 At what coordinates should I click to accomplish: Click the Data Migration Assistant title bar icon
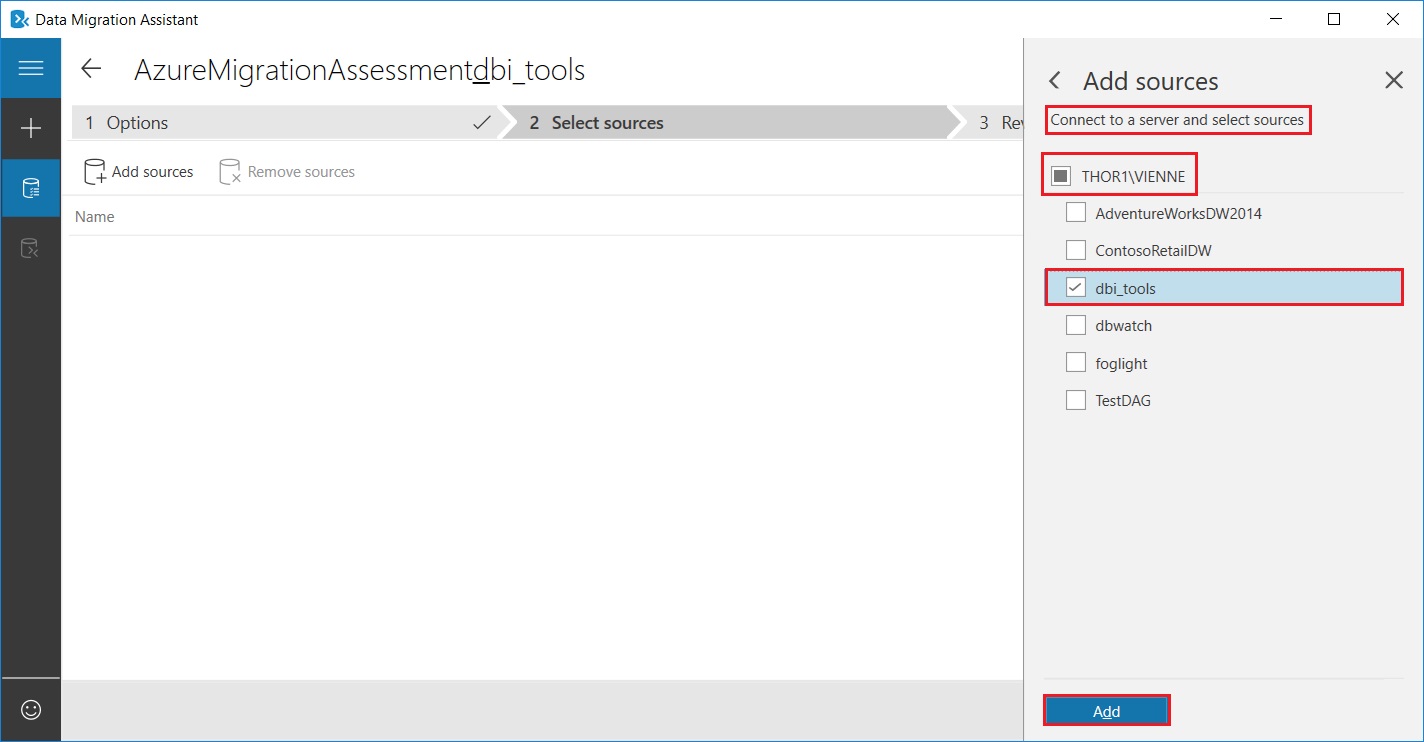19,19
